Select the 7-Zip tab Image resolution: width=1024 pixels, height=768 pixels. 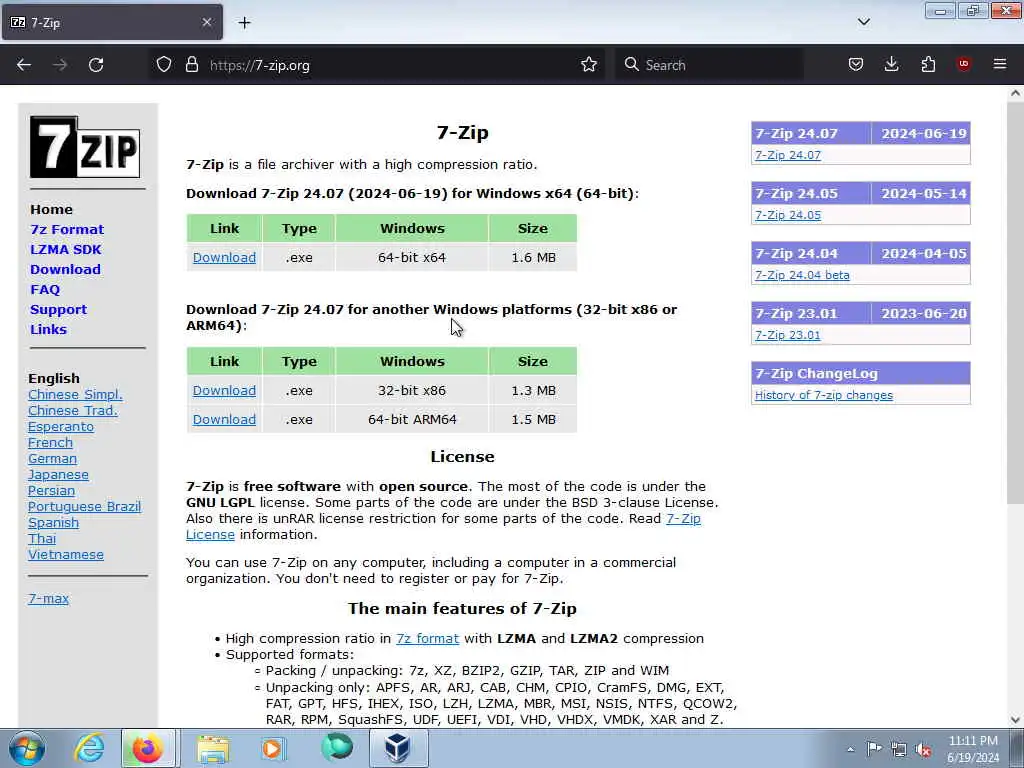click(112, 22)
